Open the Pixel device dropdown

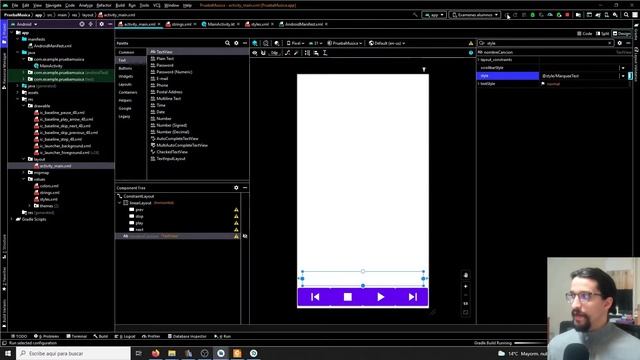click(296, 43)
